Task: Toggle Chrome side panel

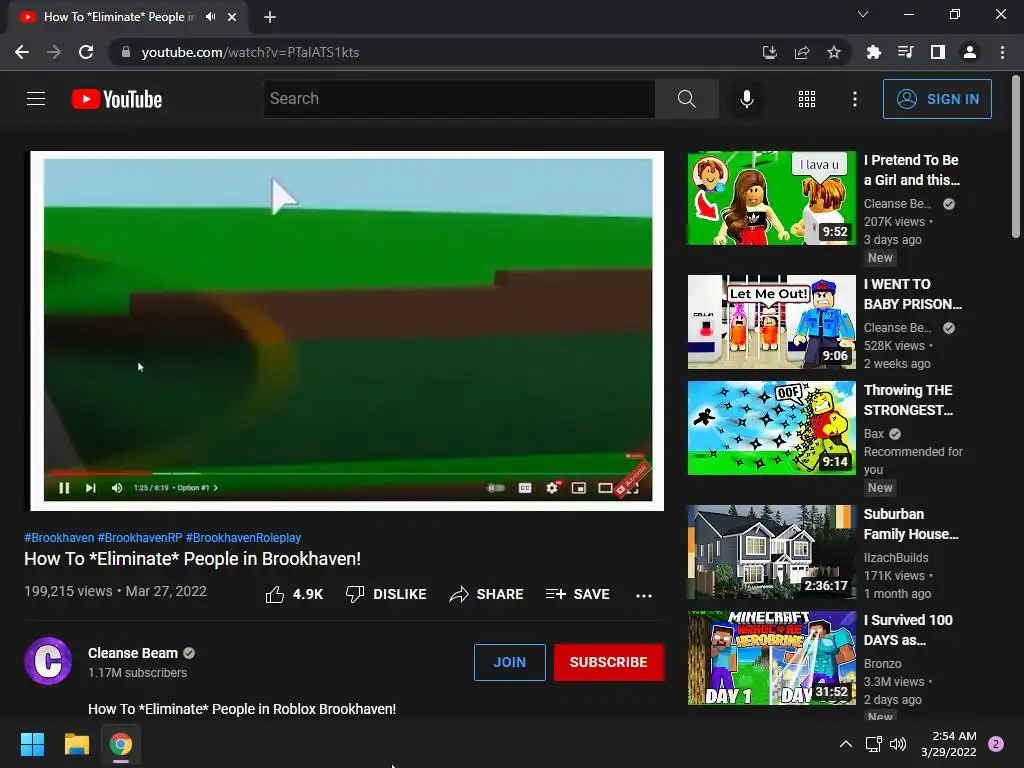Action: [x=938, y=52]
